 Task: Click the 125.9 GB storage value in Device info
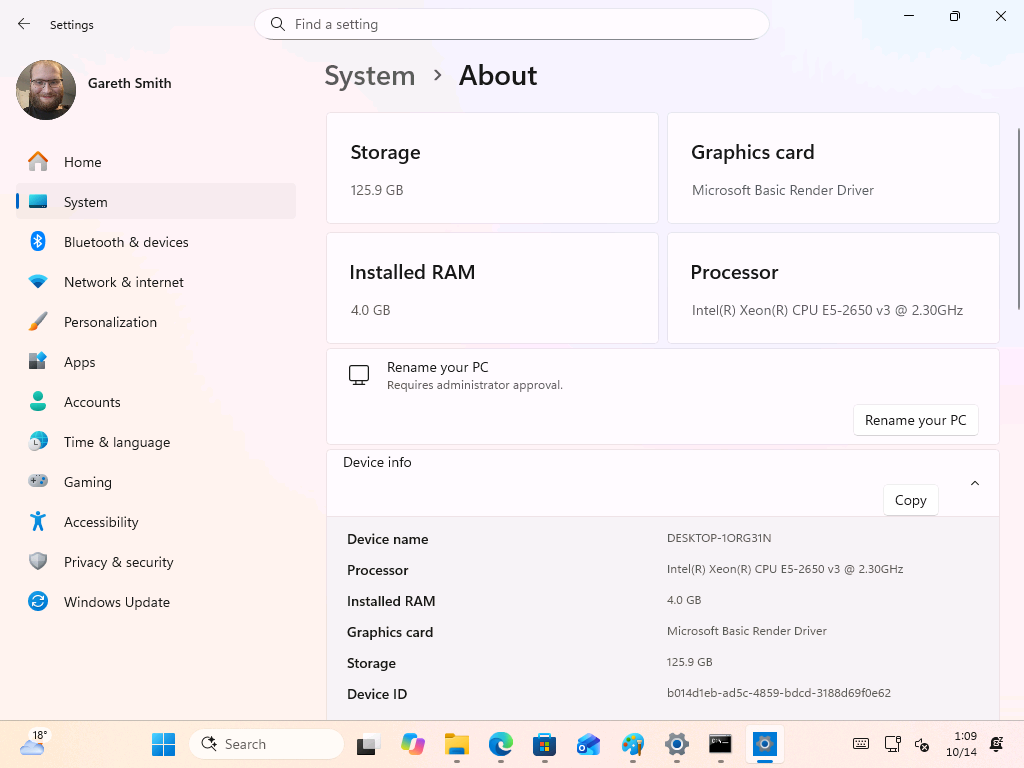click(690, 662)
